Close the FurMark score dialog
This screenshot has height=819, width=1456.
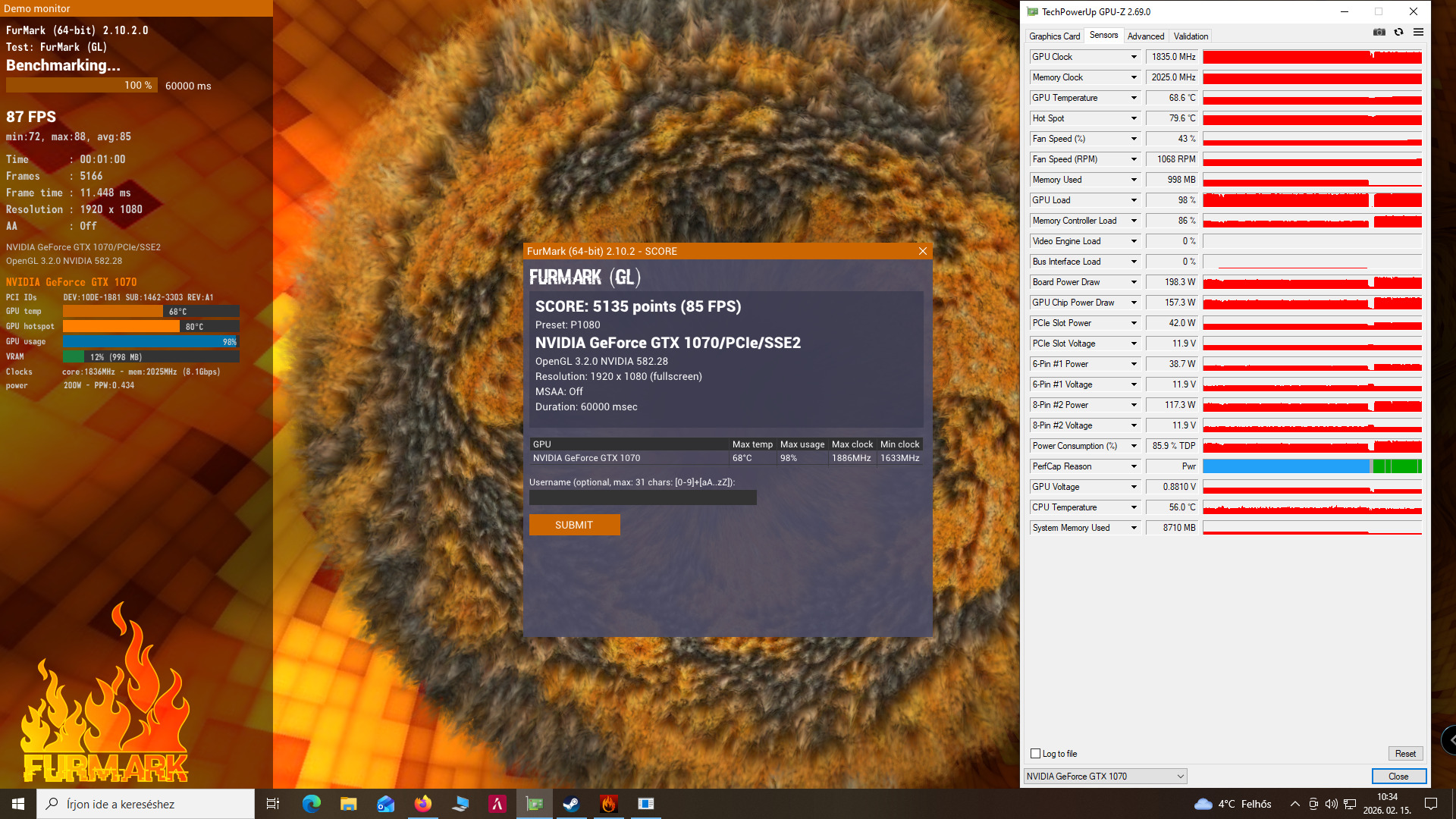pos(922,251)
